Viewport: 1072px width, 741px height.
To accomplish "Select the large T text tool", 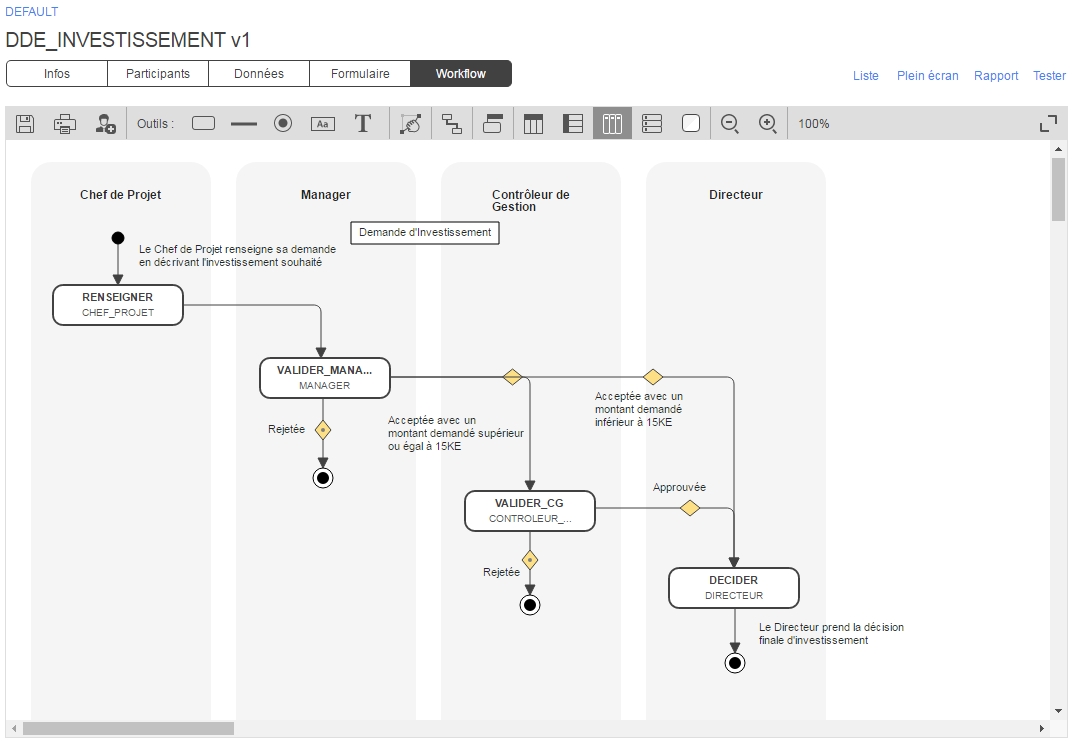I will pyautogui.click(x=363, y=124).
